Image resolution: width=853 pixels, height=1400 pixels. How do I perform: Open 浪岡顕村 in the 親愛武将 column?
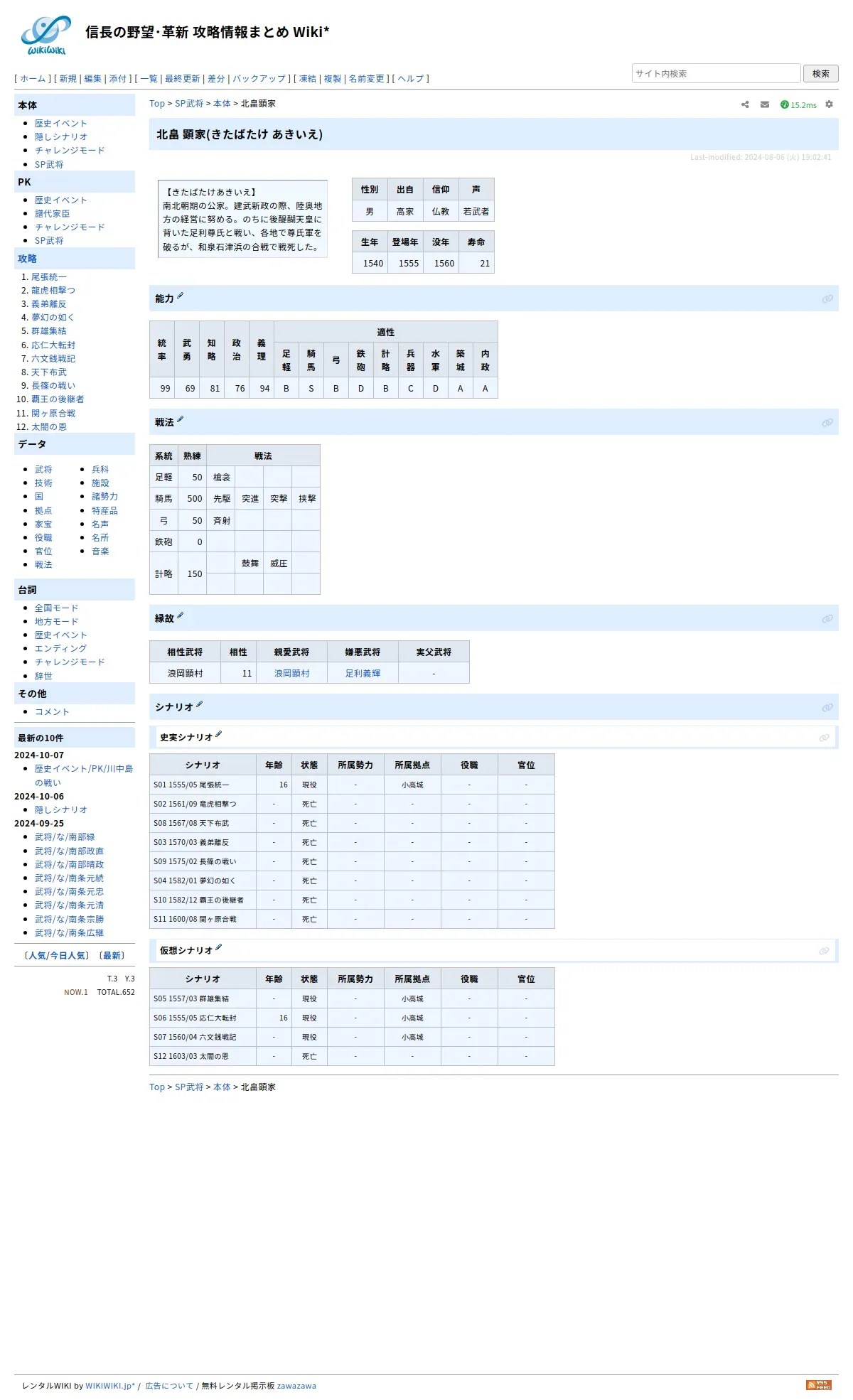pos(291,674)
